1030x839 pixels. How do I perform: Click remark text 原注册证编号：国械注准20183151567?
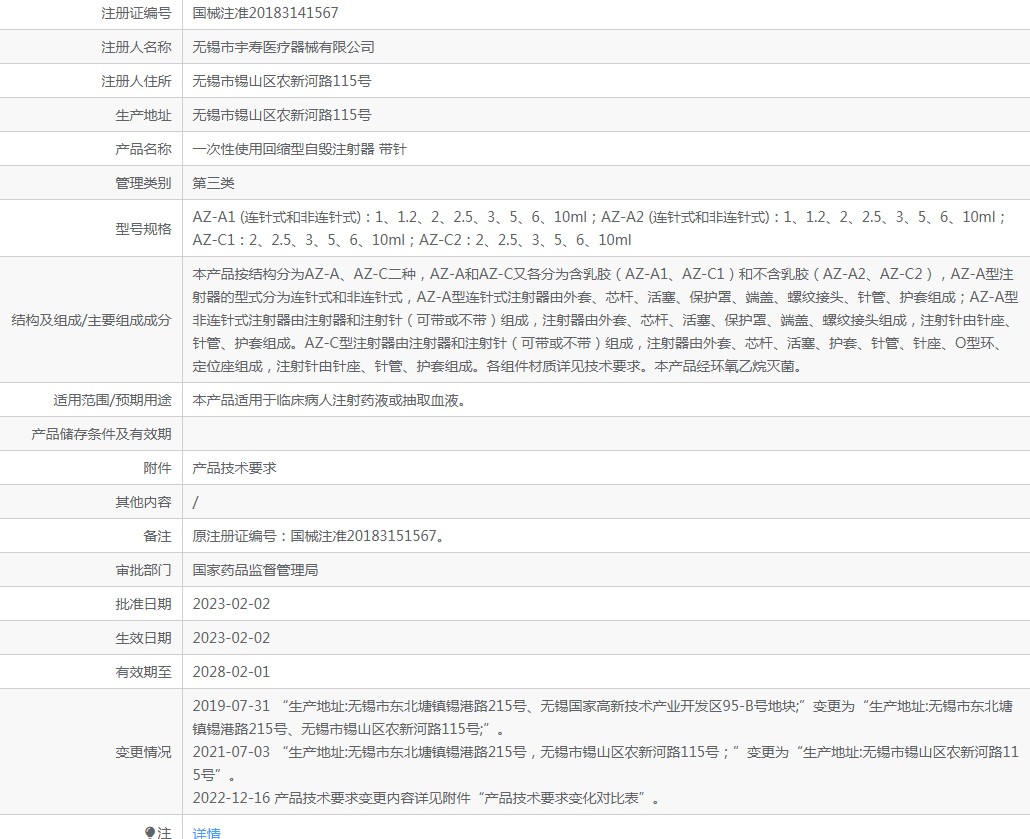click(318, 536)
